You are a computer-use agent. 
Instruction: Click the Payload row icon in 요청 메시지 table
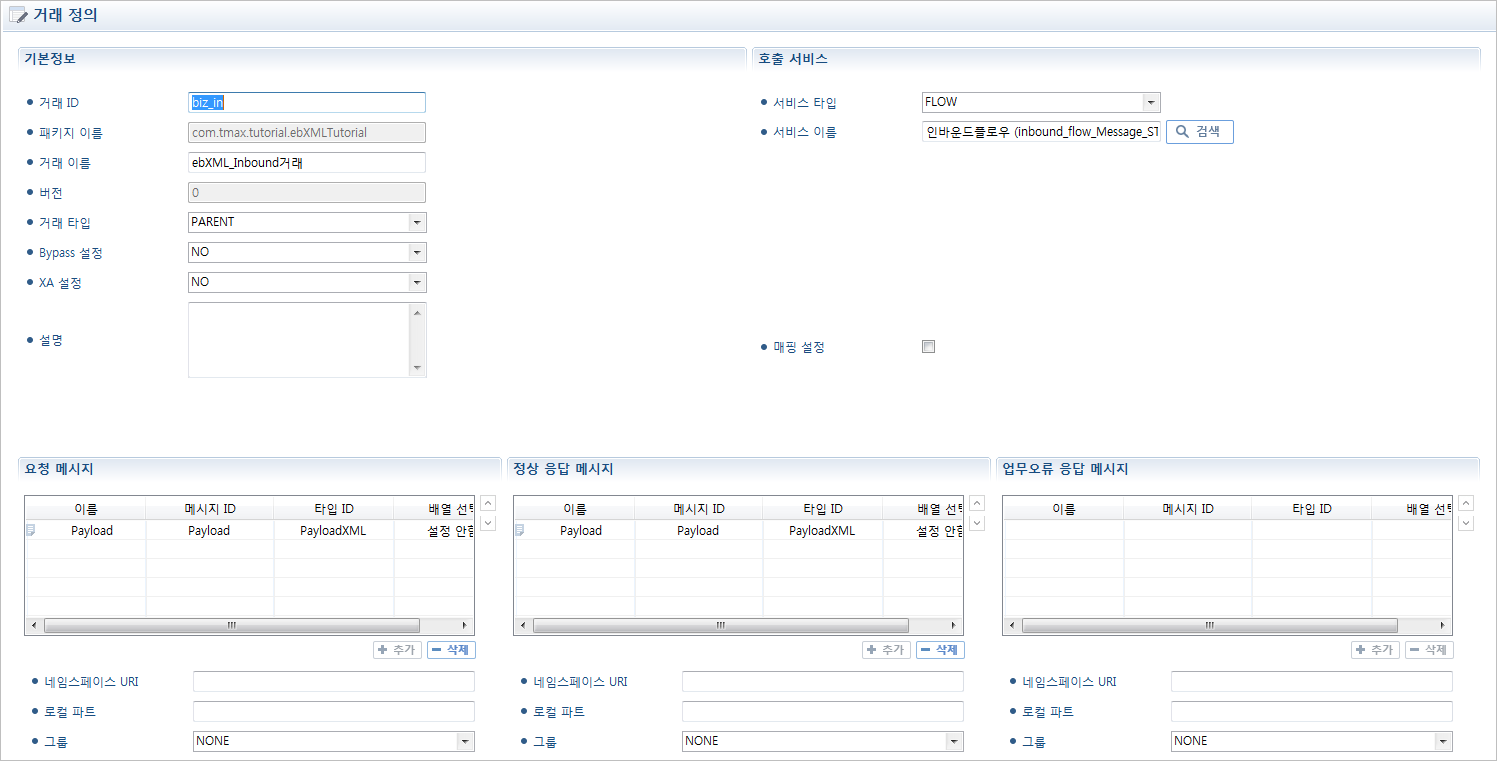31,531
